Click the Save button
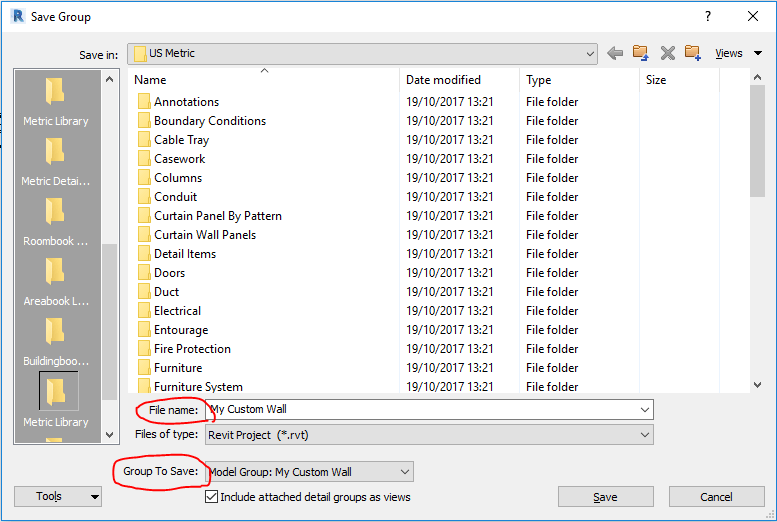 [x=606, y=497]
